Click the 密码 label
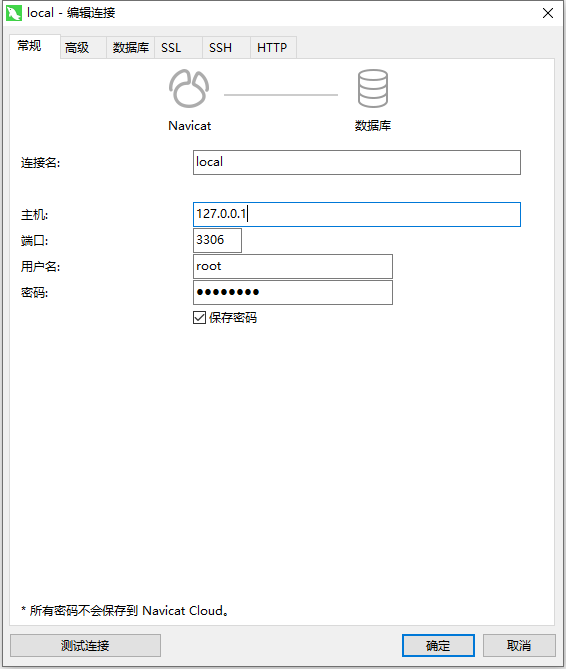This screenshot has width=566, height=669. point(35,293)
